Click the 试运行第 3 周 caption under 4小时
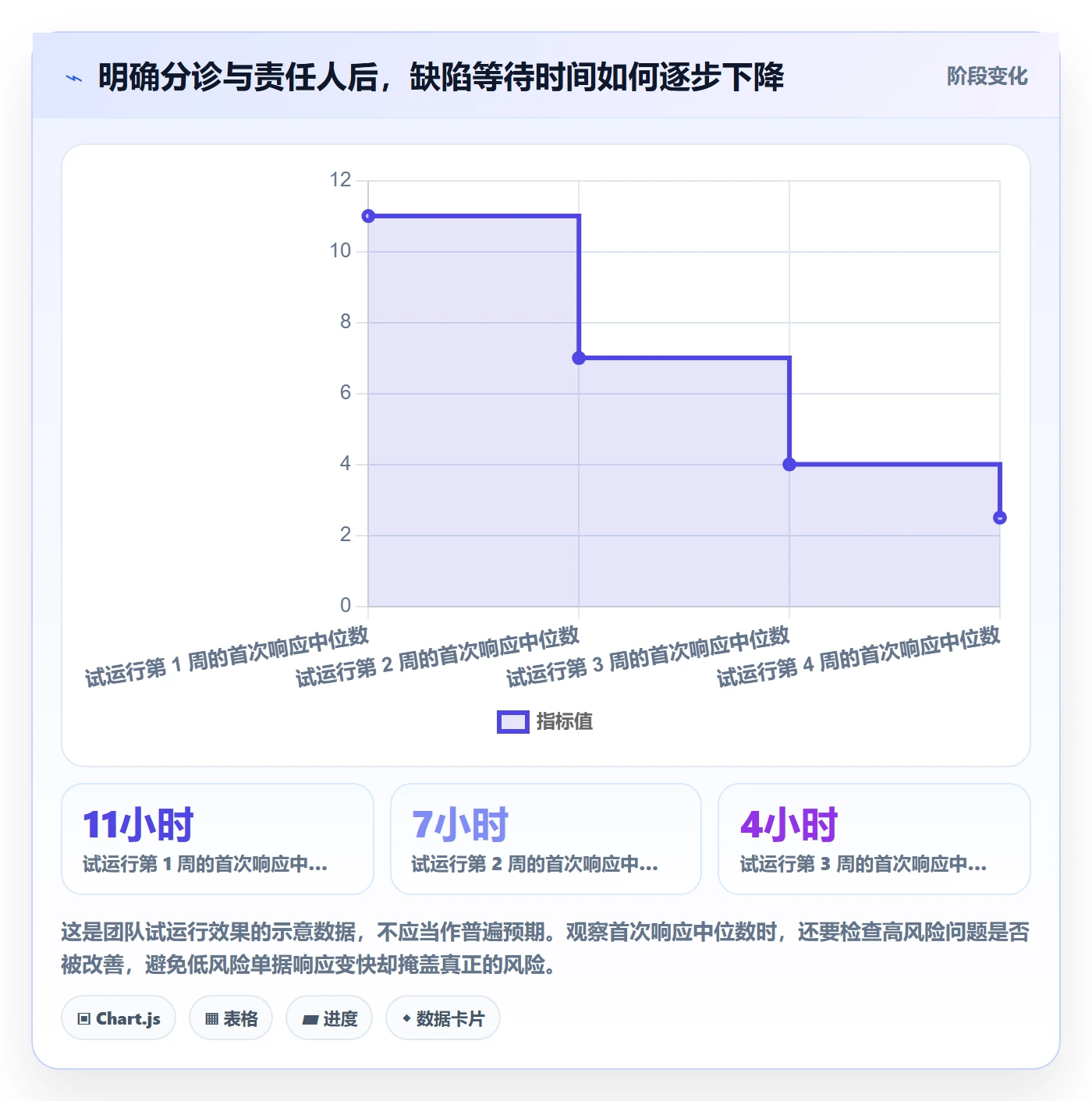 tap(863, 864)
